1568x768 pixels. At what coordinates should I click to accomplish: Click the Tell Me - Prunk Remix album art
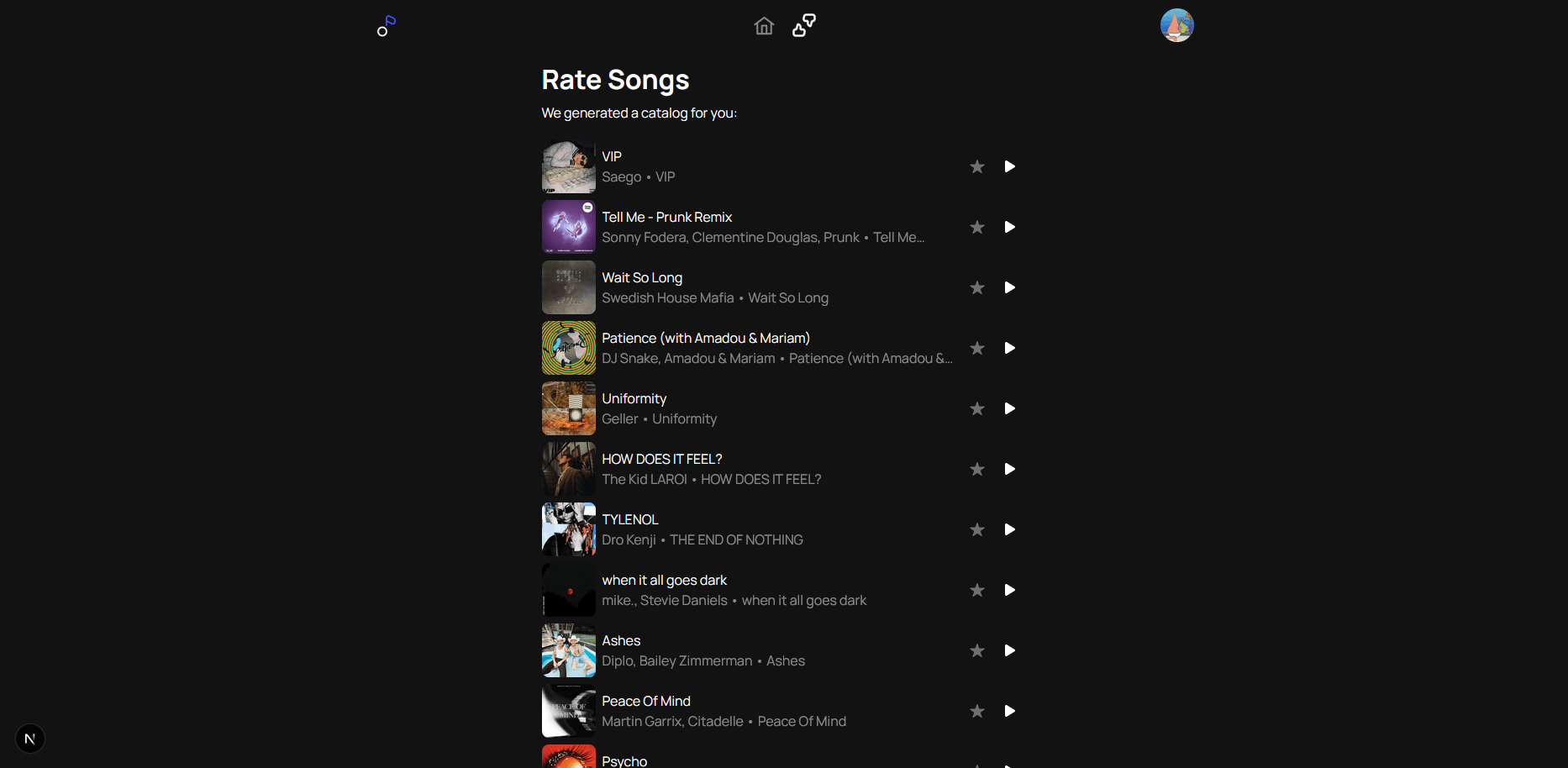pos(569,227)
